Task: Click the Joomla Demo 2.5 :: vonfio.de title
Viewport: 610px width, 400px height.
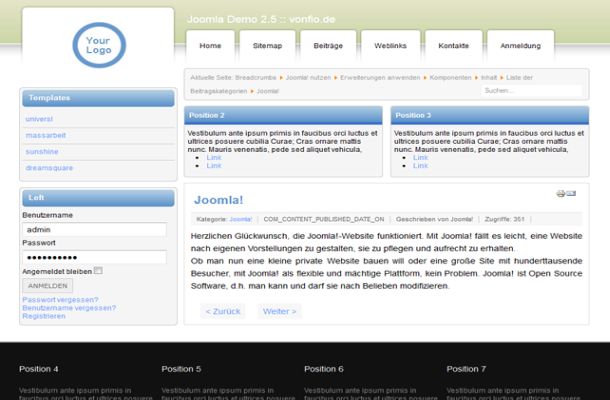Action: (261, 19)
